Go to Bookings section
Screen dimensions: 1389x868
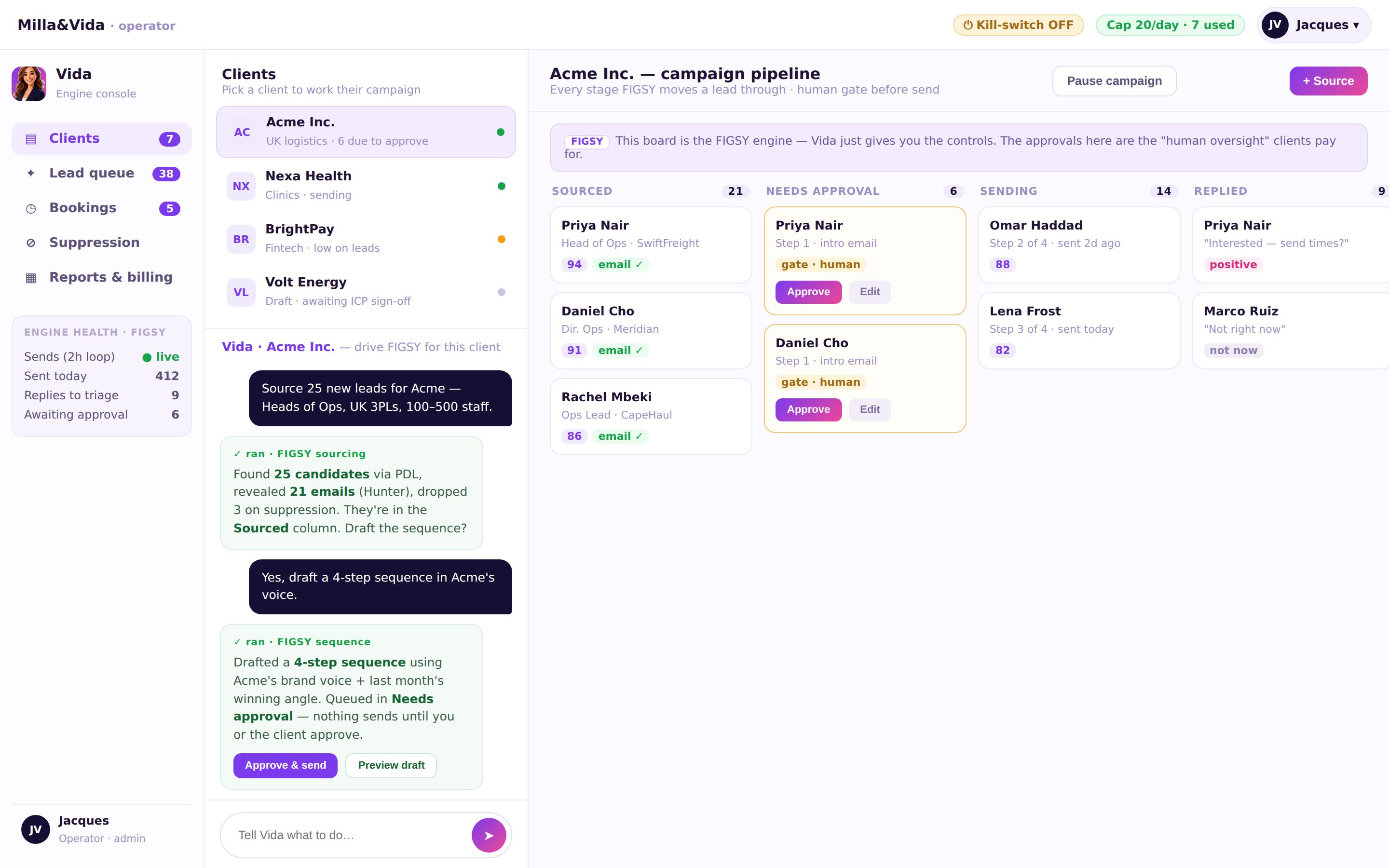tap(102, 208)
